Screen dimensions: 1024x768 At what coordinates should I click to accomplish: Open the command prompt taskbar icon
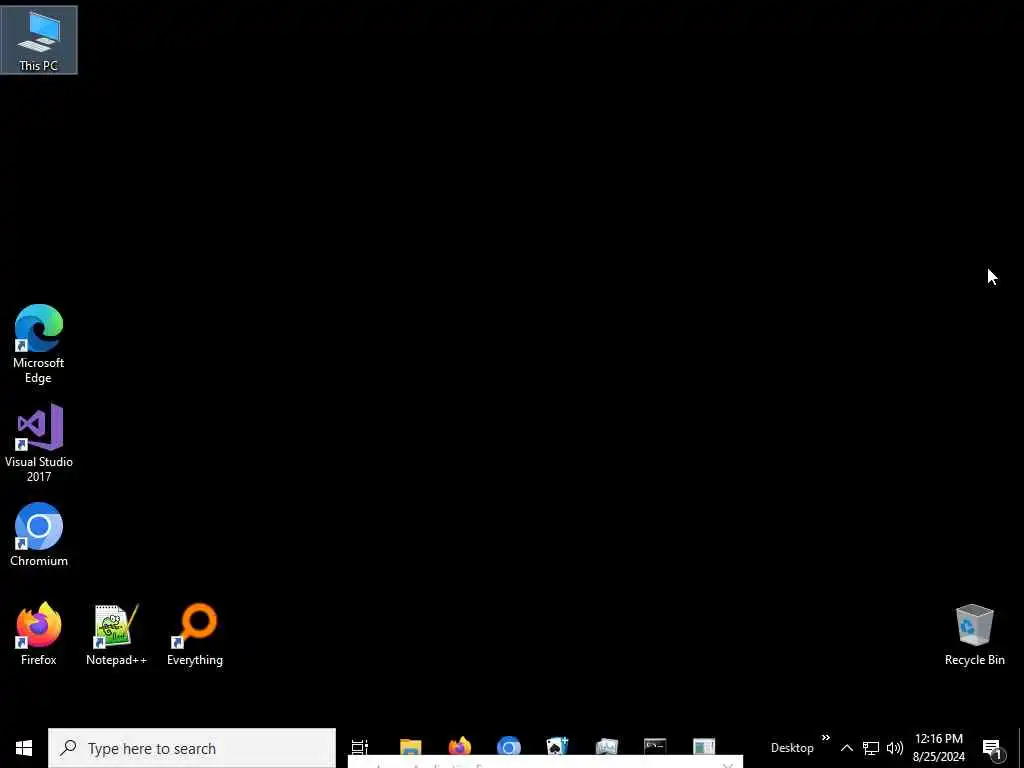(x=655, y=747)
